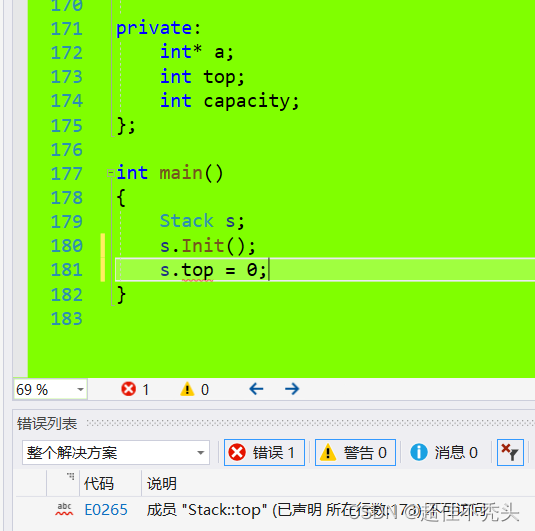Image resolution: width=535 pixels, height=531 pixels.
Task: Toggle the 消息 0 messages filter
Action: click(444, 453)
